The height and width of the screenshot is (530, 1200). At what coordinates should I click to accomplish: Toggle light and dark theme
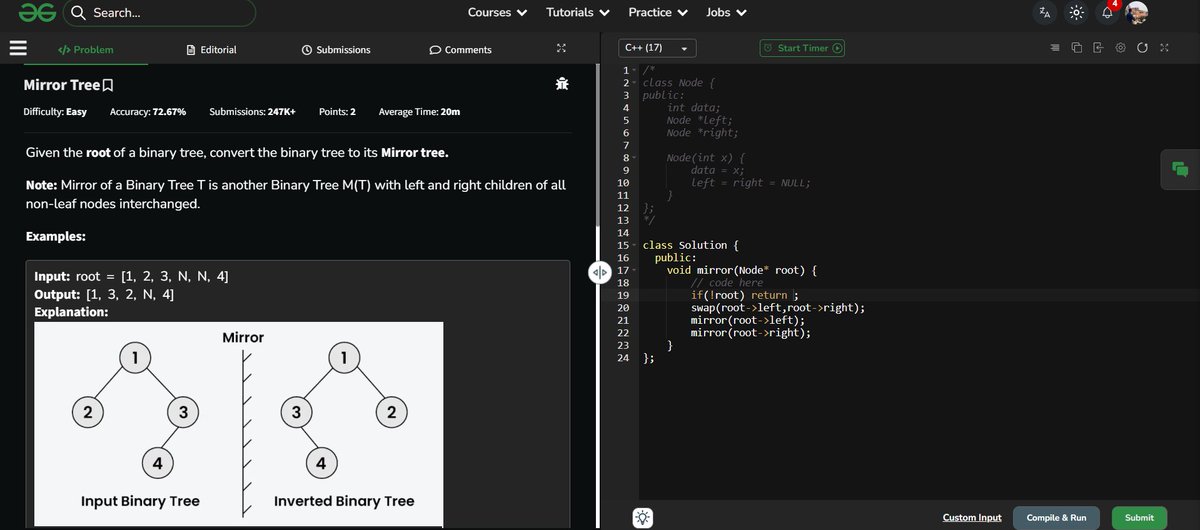1076,13
